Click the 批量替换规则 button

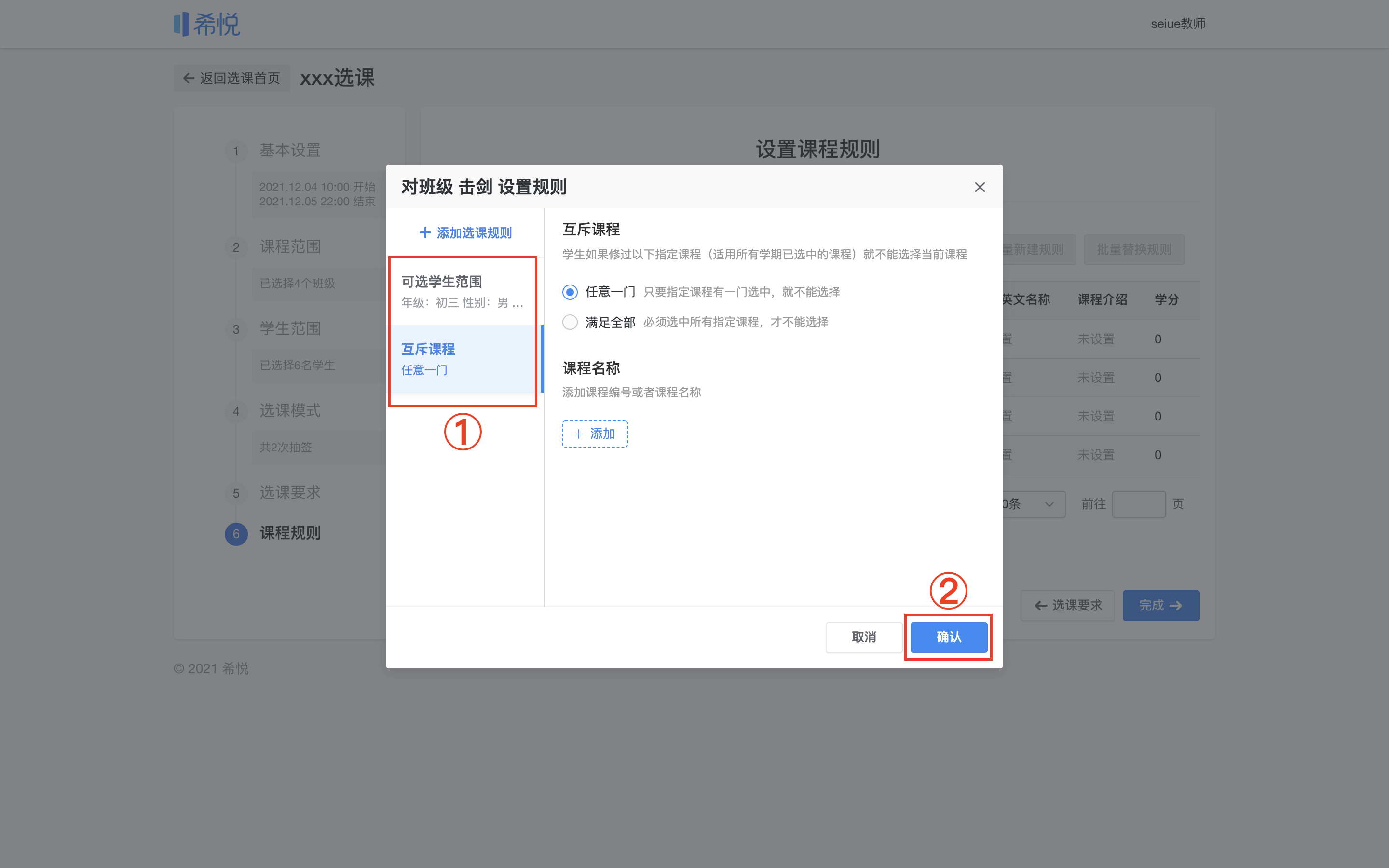click(1134, 250)
